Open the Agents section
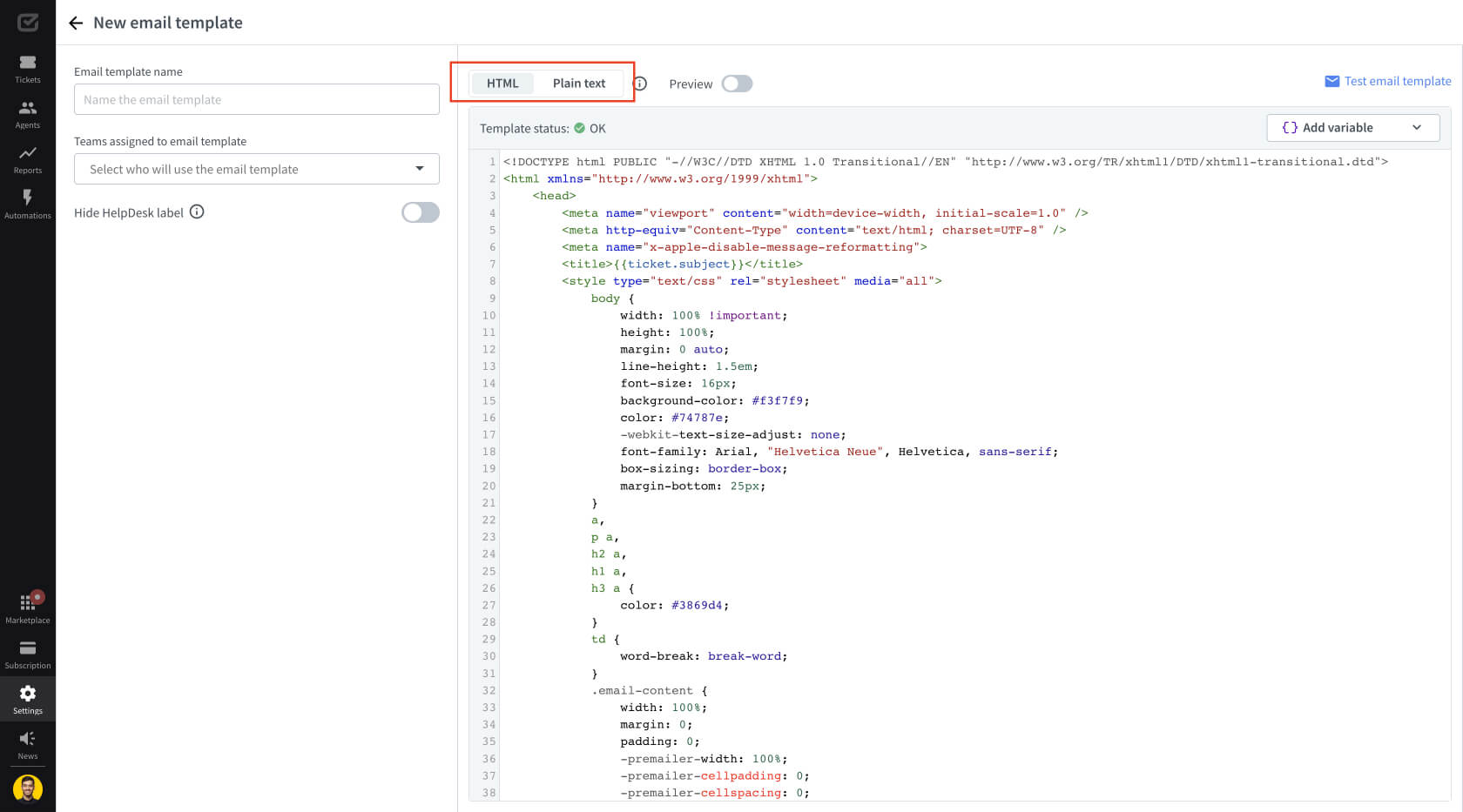Image resolution: width=1463 pixels, height=812 pixels. [x=28, y=114]
